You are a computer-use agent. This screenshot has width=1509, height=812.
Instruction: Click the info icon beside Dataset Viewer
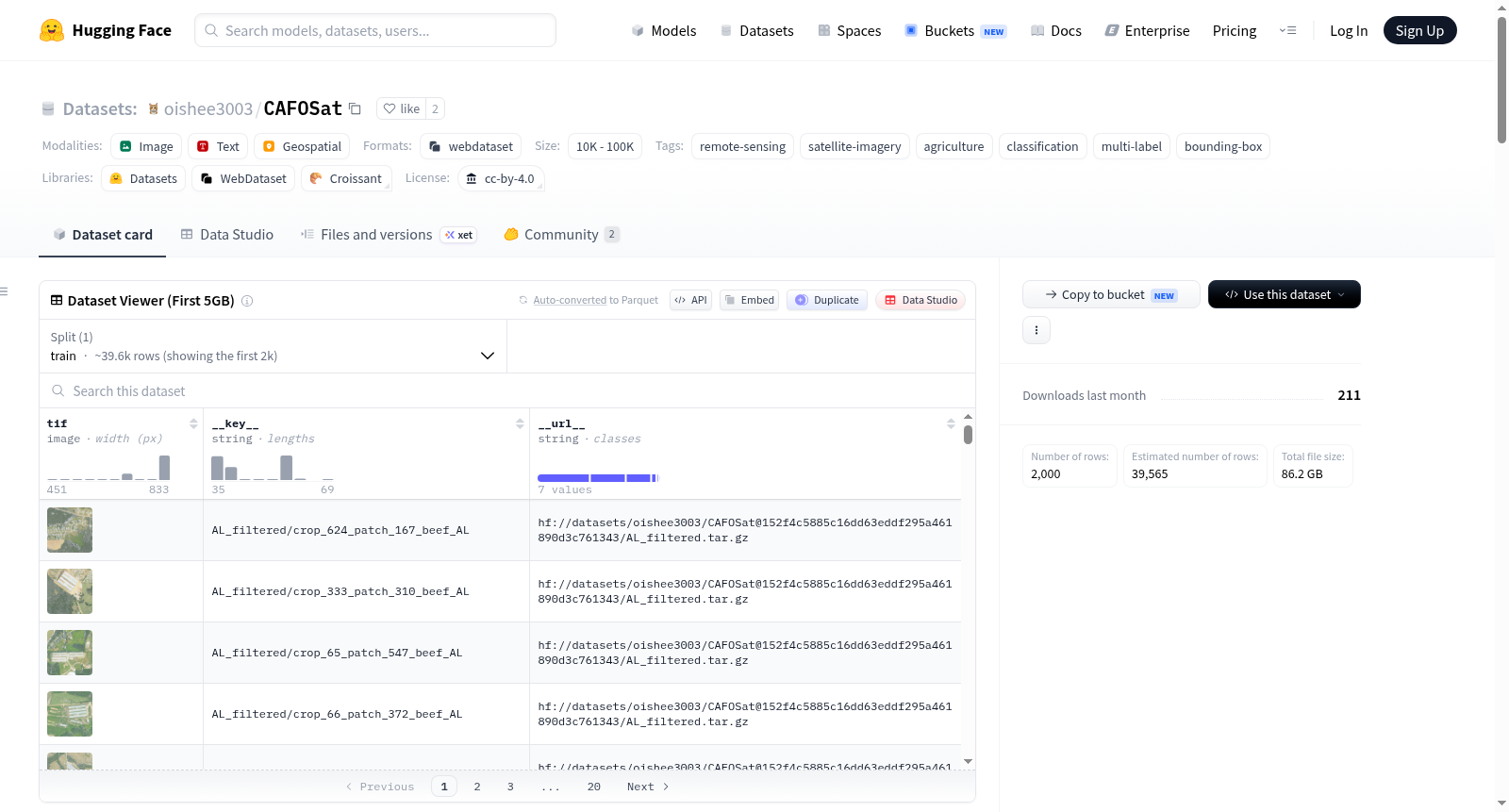click(x=247, y=301)
